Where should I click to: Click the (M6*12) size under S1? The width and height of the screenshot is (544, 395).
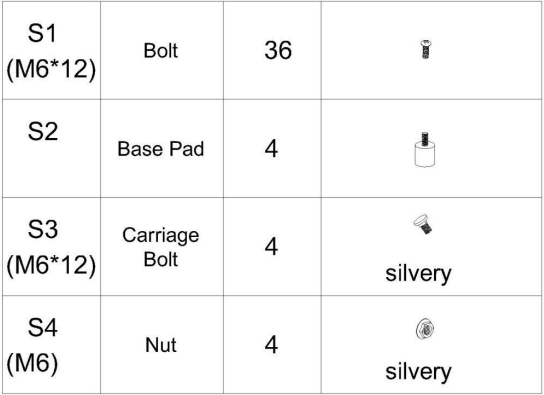pyautogui.click(x=51, y=69)
